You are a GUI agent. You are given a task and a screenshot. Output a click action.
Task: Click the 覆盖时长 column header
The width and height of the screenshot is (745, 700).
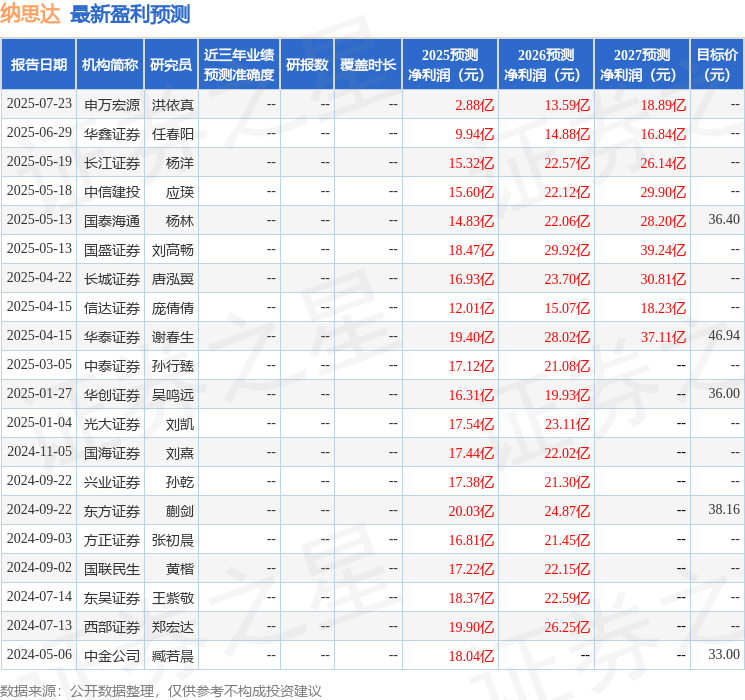point(368,65)
